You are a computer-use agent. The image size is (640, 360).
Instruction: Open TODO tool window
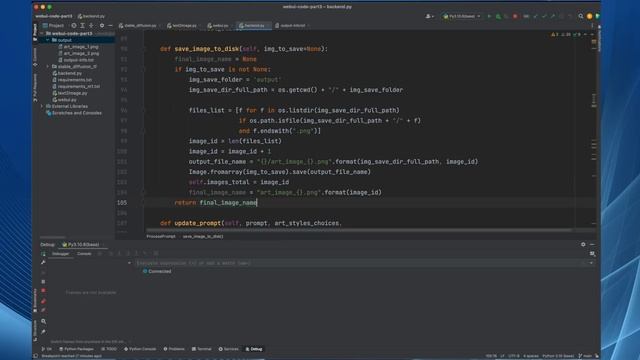click(109, 349)
